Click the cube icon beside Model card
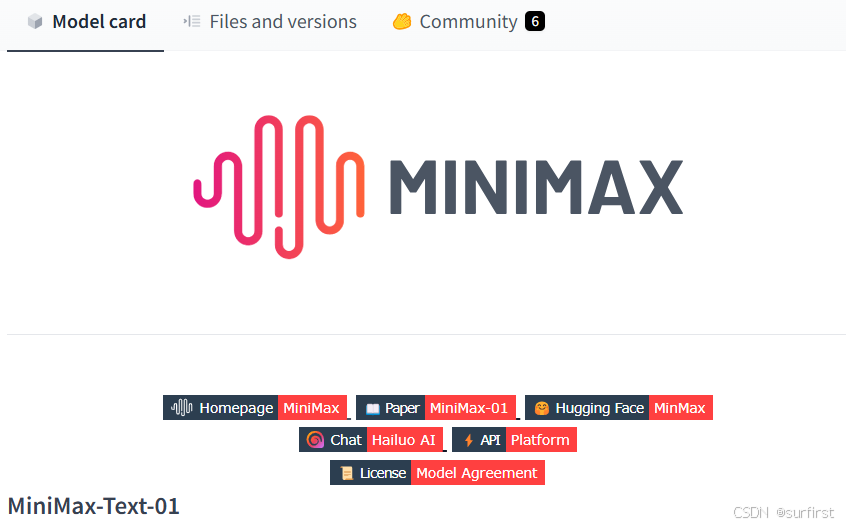 35,22
